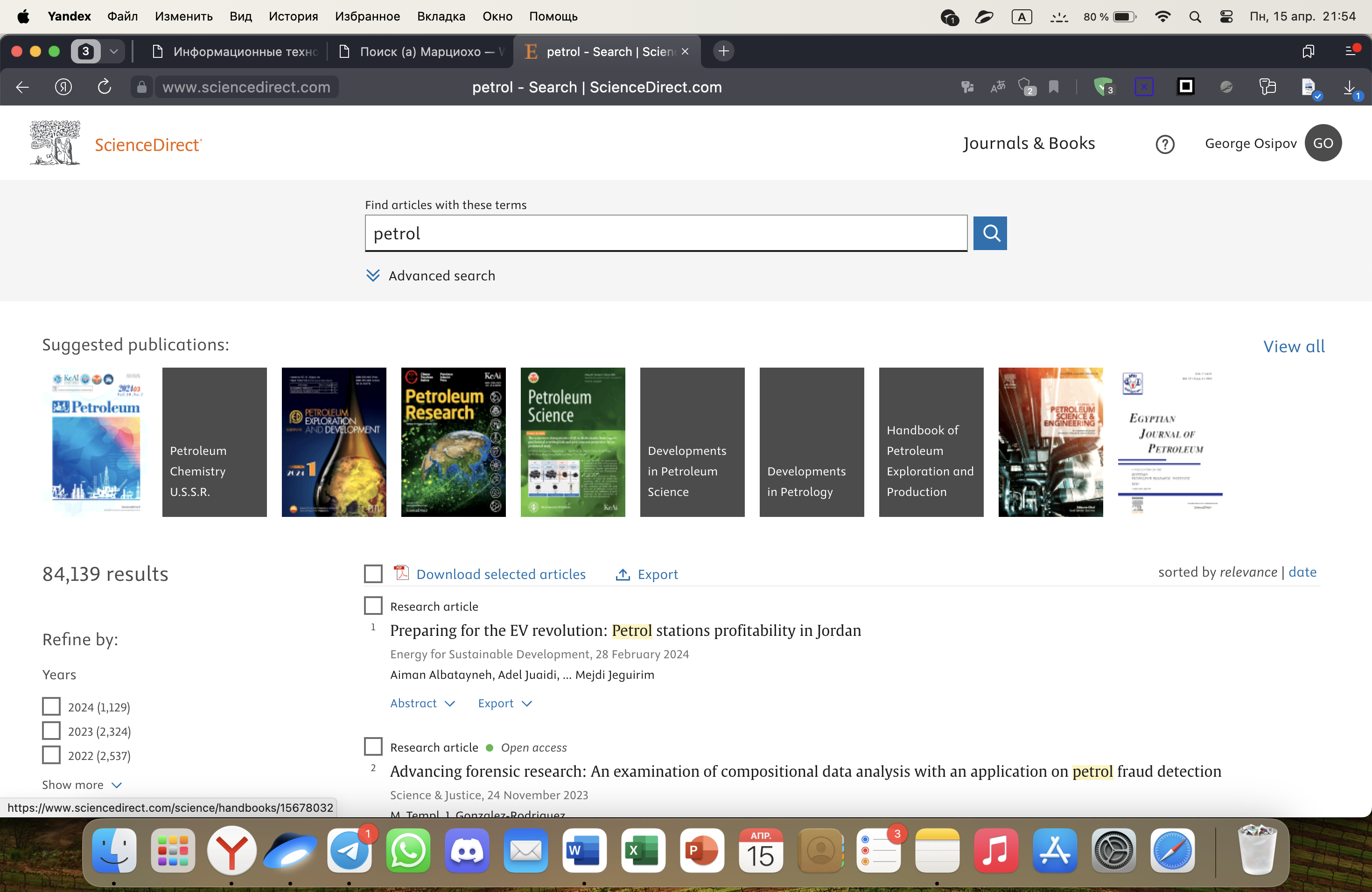Open System Settings gear in dock
The height and width of the screenshot is (892, 1372).
point(1113,850)
